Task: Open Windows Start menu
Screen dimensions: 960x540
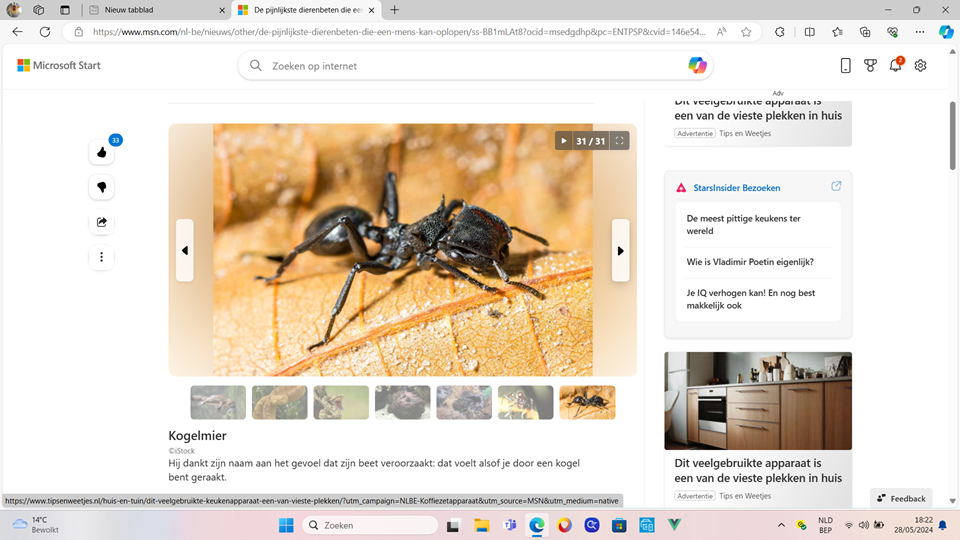Action: [x=285, y=525]
